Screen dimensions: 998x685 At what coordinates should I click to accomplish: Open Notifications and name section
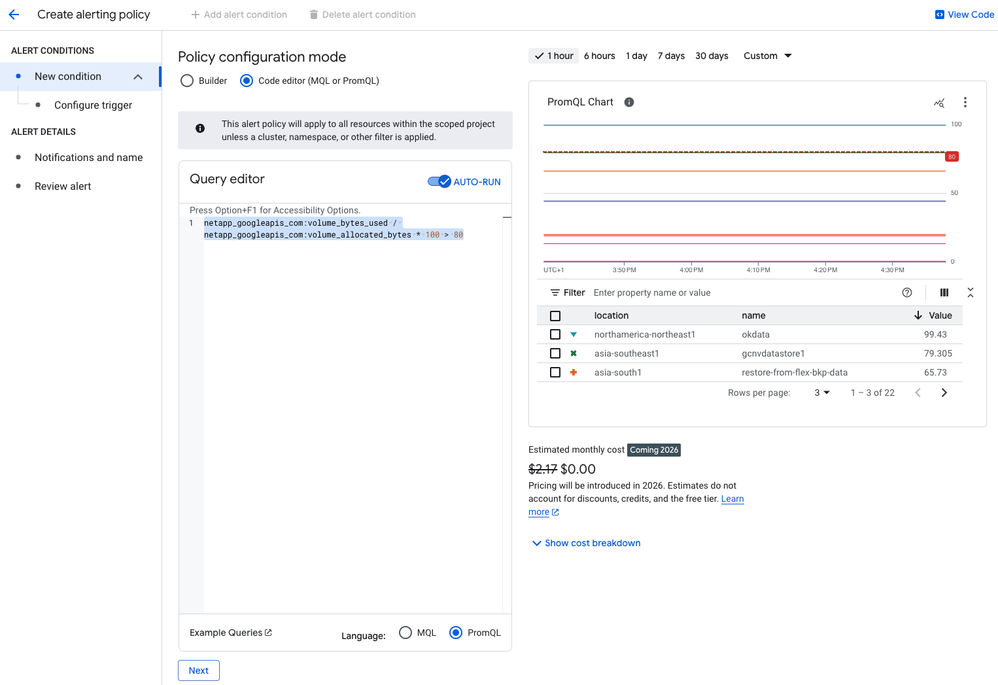coord(88,157)
